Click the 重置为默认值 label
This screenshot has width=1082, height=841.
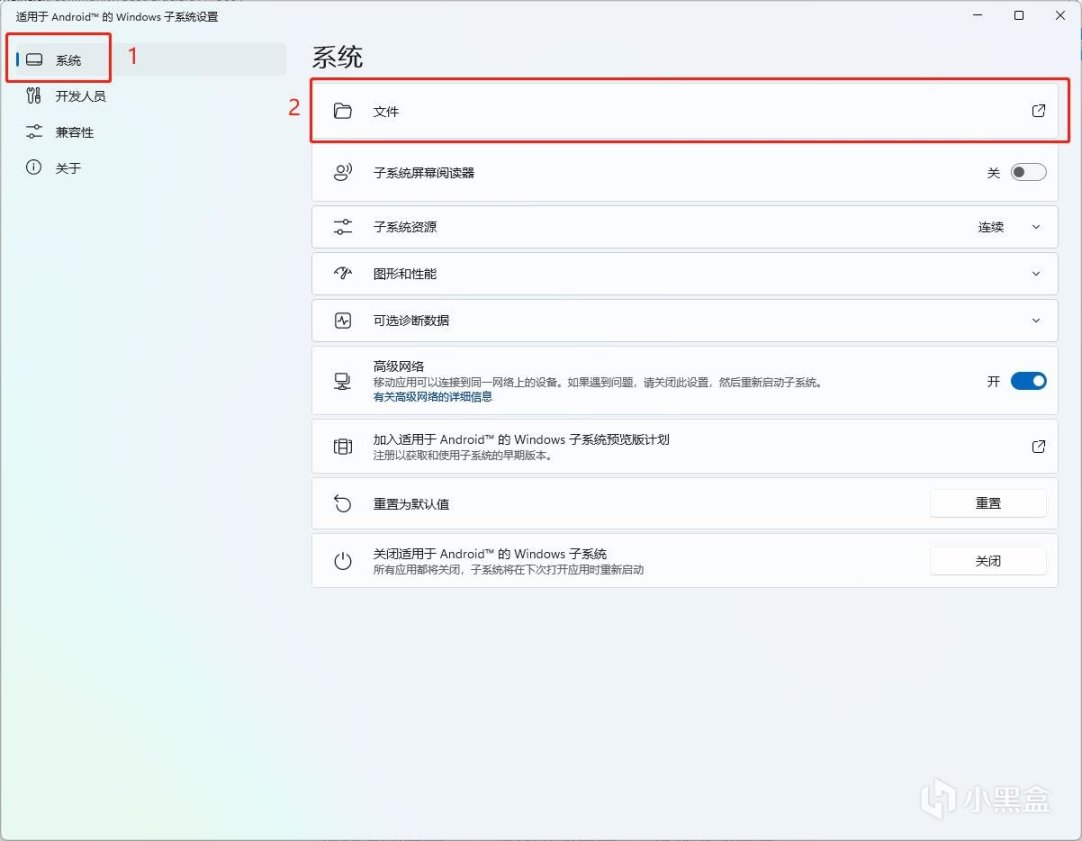[x=411, y=504]
